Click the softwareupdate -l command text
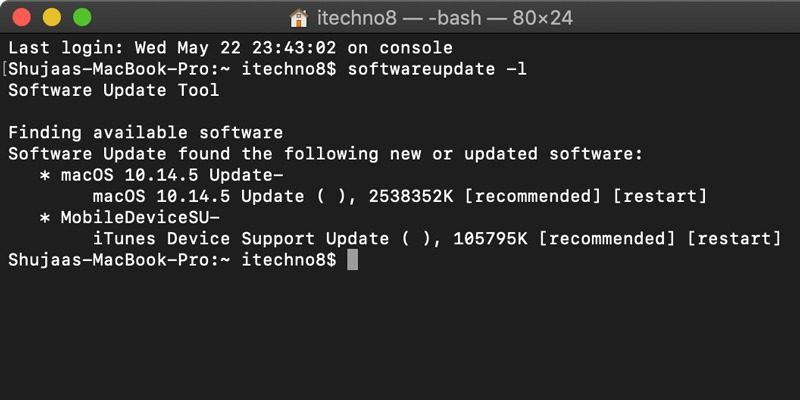This screenshot has height=400, width=800. click(x=437, y=69)
